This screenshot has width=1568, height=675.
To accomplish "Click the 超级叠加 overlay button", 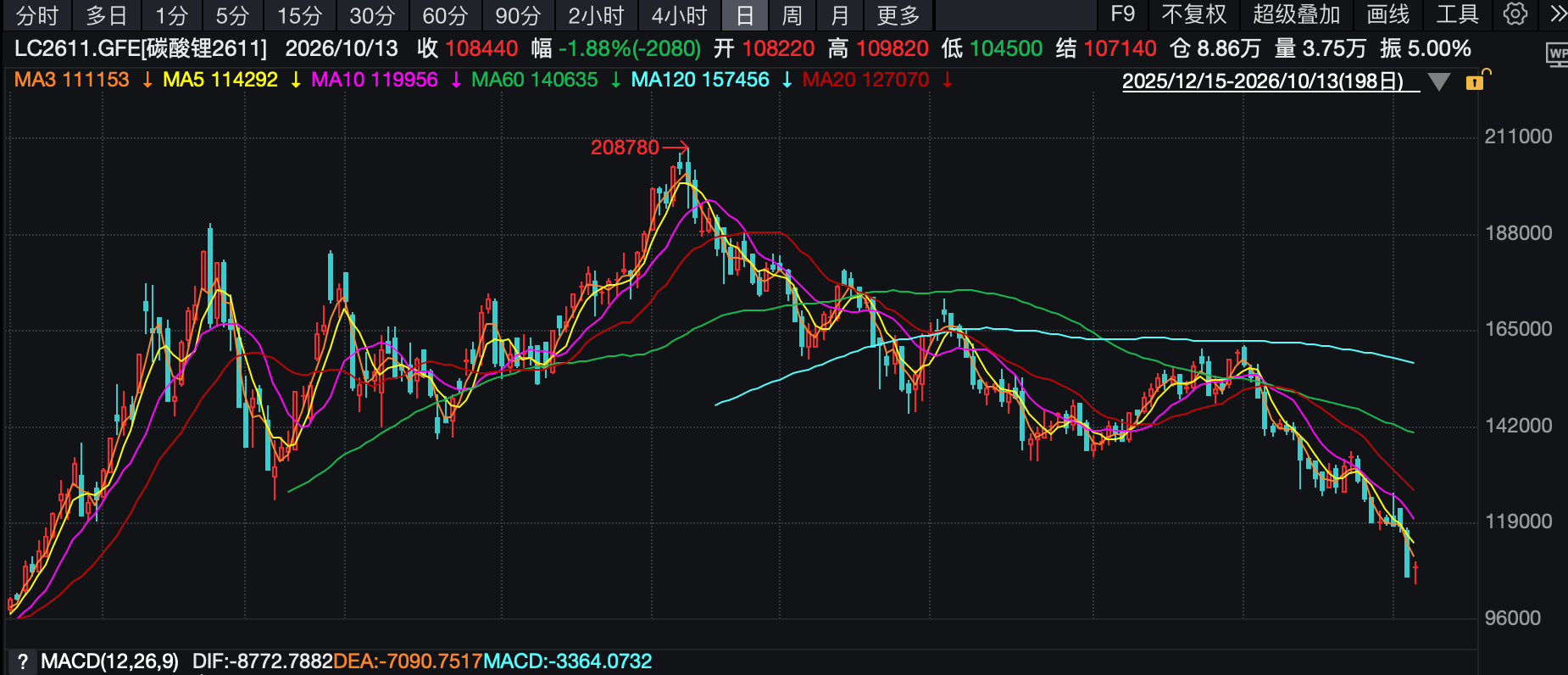I will [1297, 14].
